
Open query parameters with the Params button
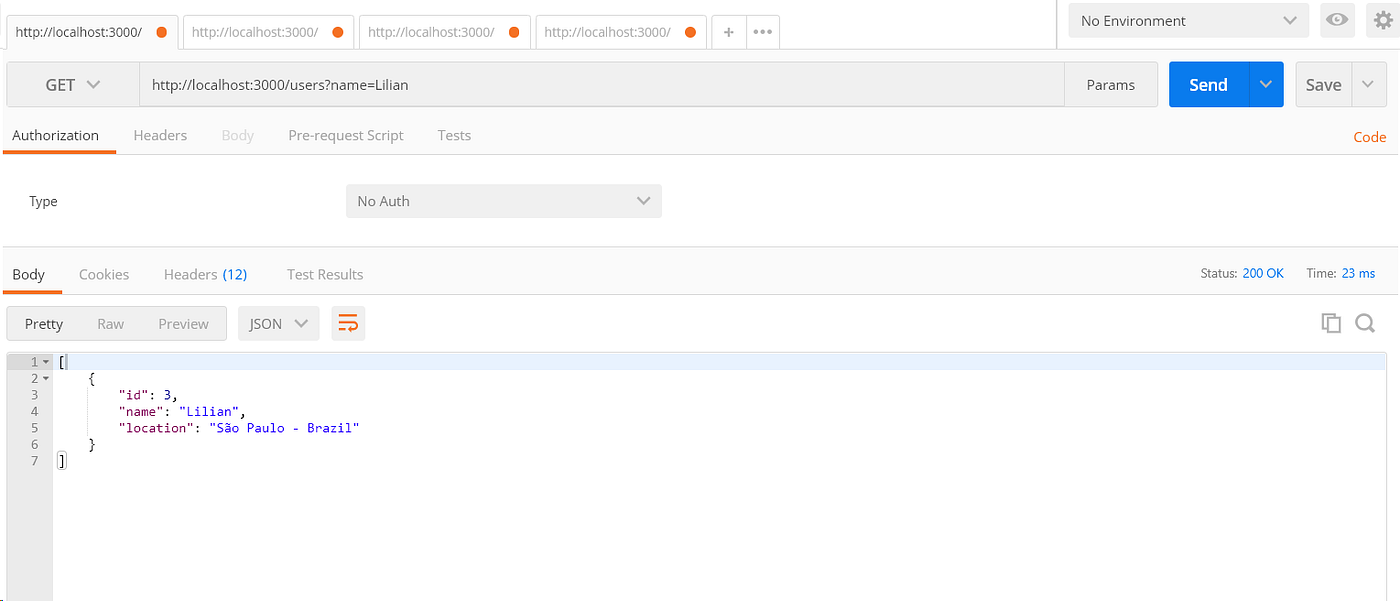pyautogui.click(x=1110, y=84)
